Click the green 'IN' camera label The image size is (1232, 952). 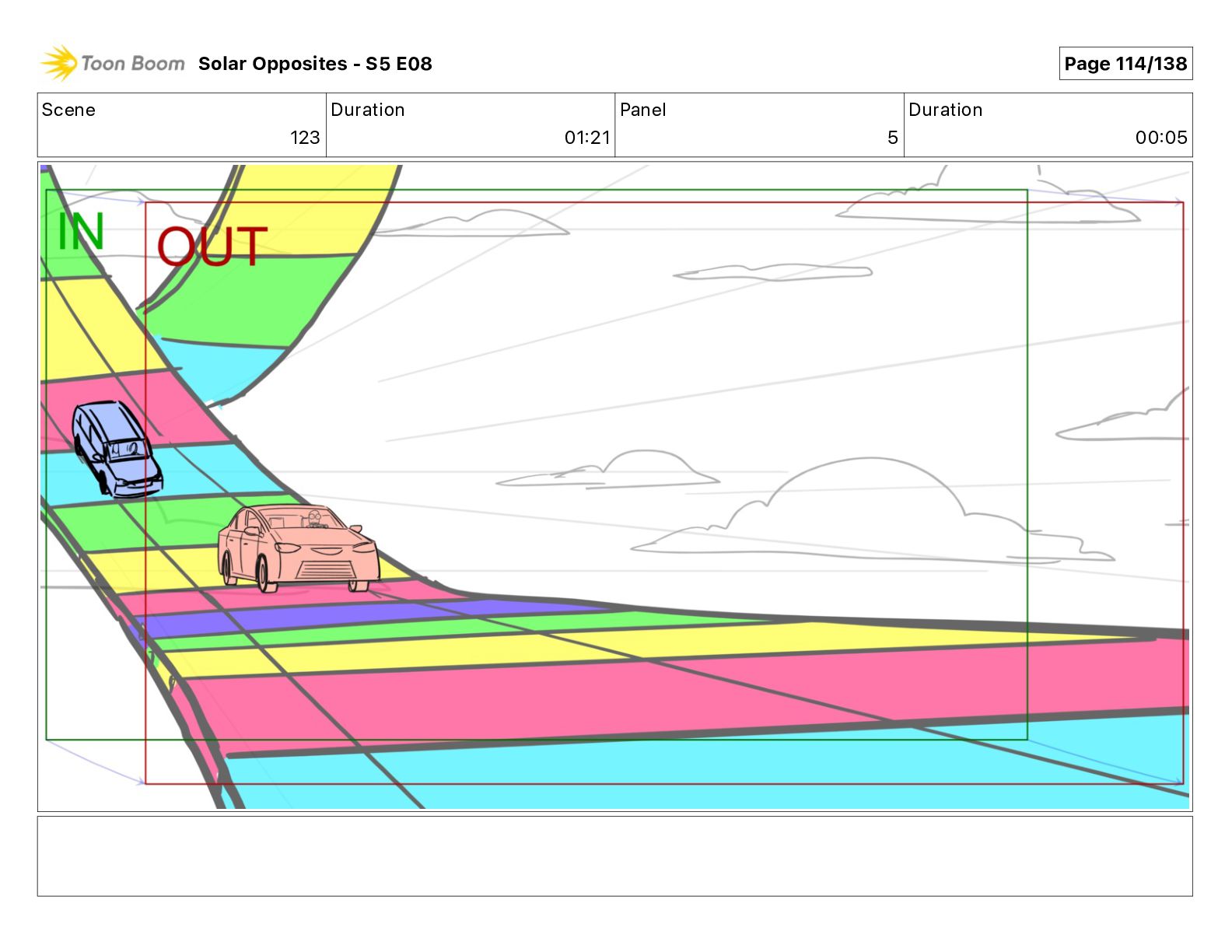click(81, 231)
